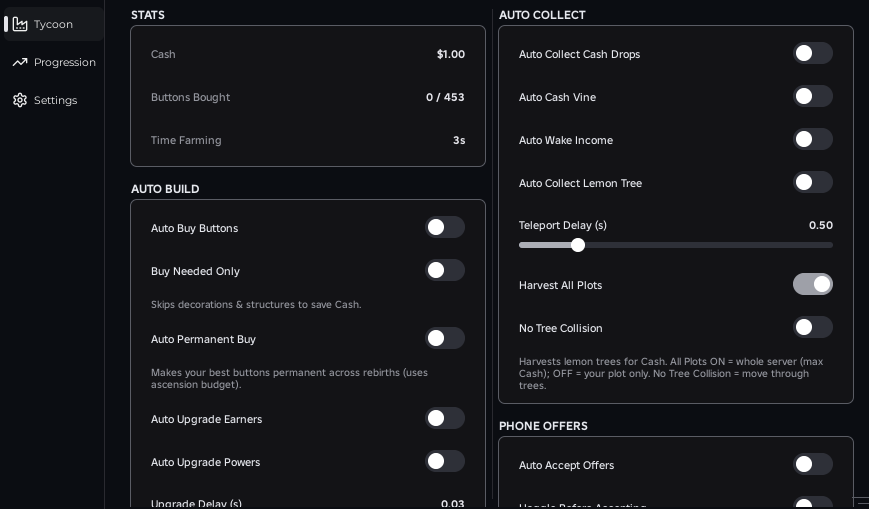Viewport: 869px width, 509px height.
Task: Click the Buttons Bought value 0 / 453
Action: pyautogui.click(x=445, y=97)
